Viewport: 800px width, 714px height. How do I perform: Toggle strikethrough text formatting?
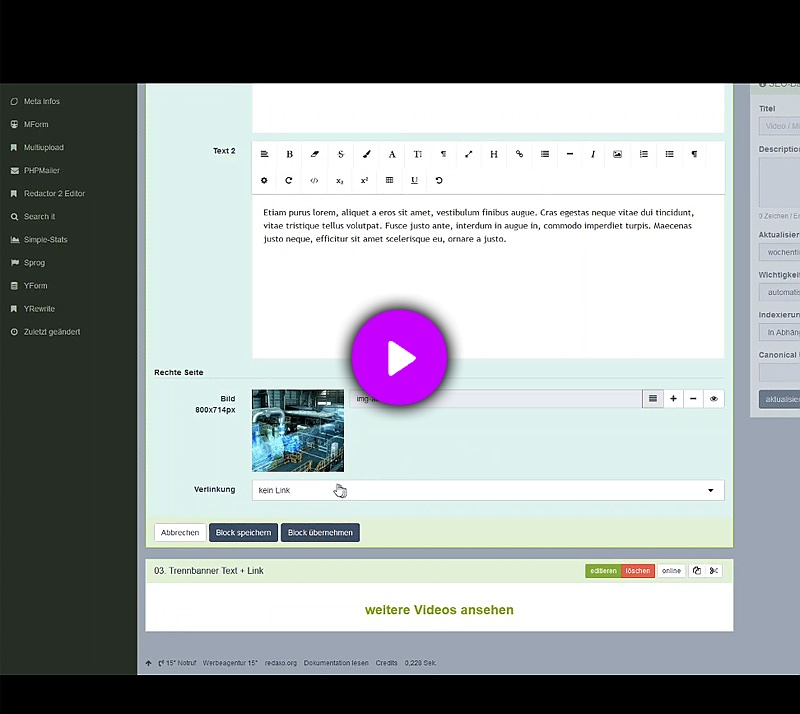click(340, 155)
